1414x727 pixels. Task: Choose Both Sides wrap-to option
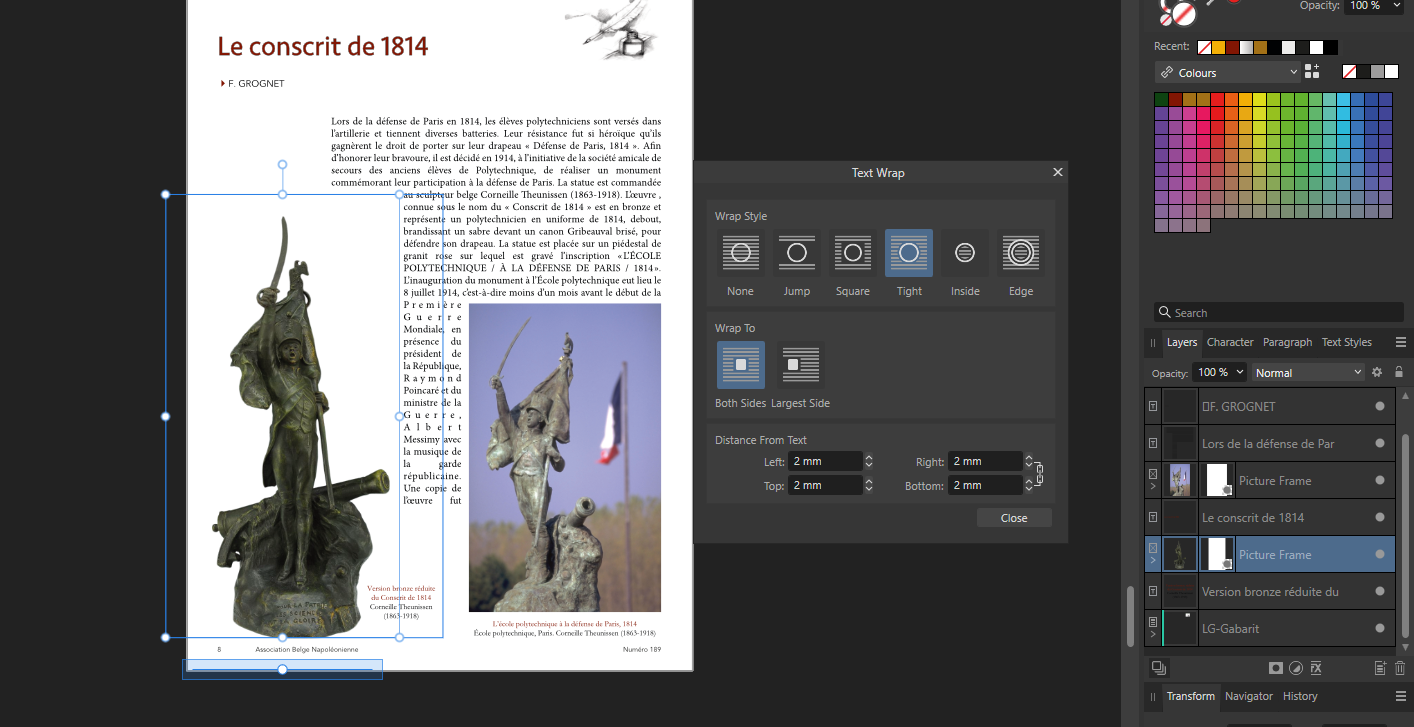pos(741,365)
